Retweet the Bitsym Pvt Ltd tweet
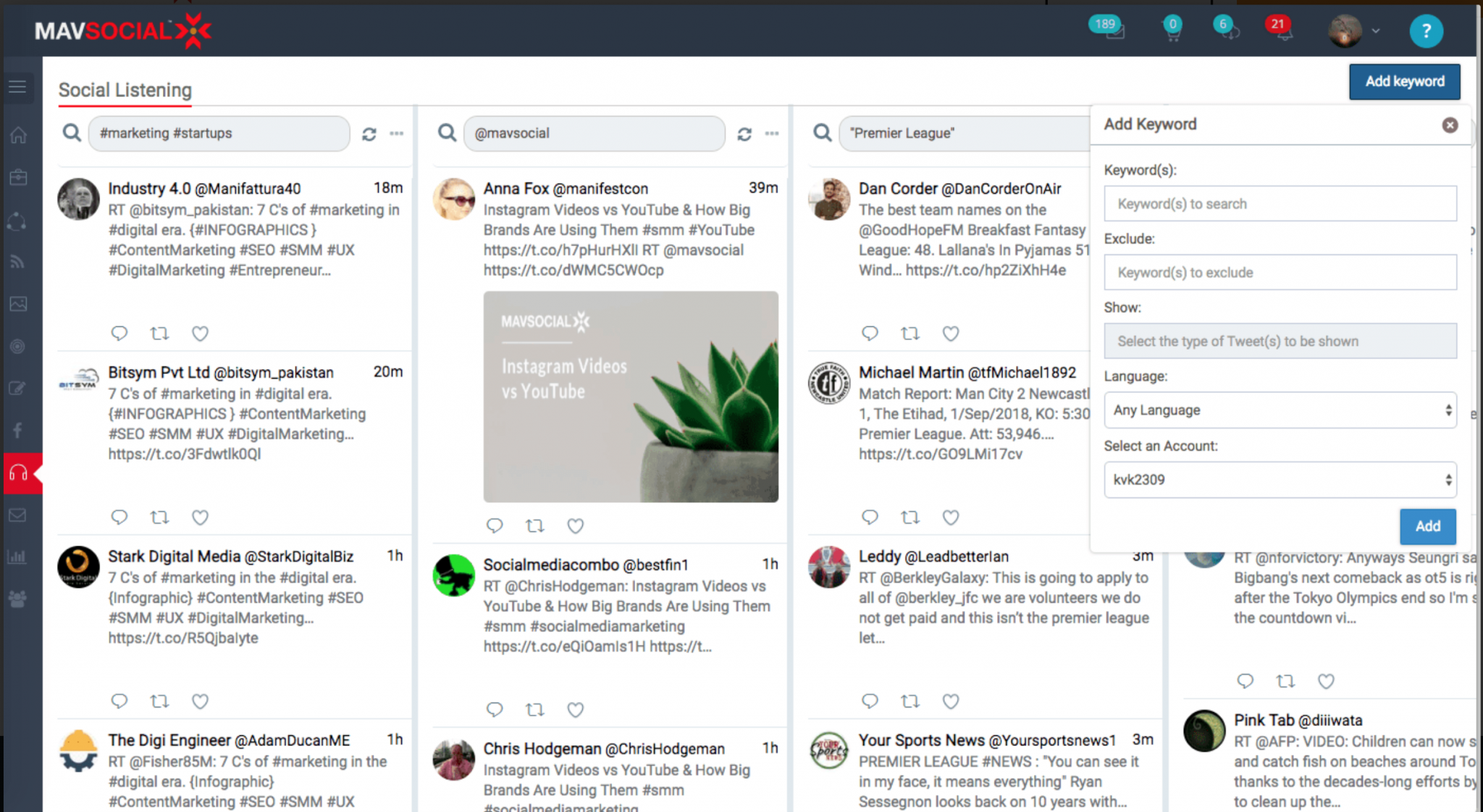This screenshot has width=1483, height=812. [x=159, y=517]
